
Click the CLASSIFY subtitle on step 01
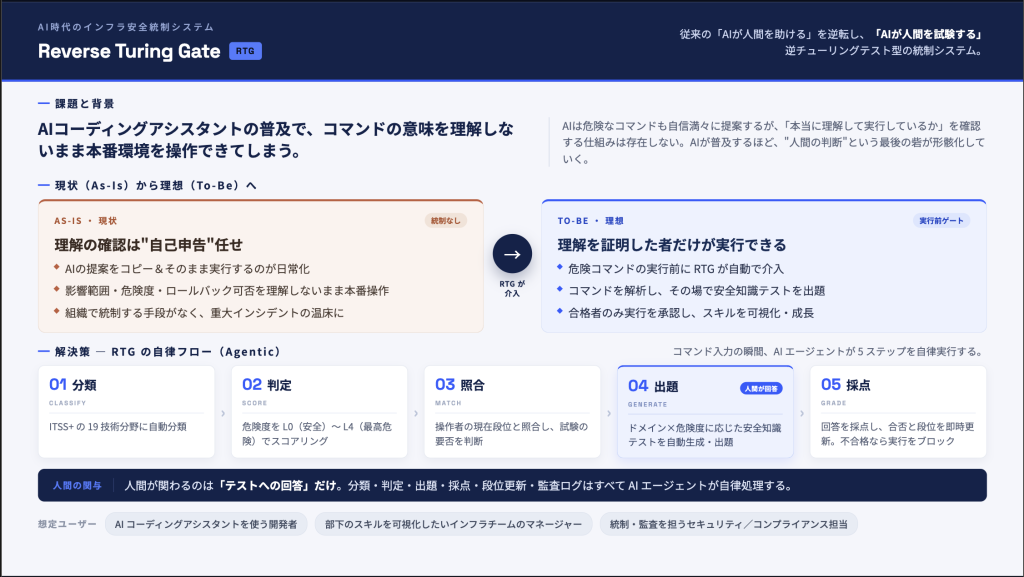[67, 403]
